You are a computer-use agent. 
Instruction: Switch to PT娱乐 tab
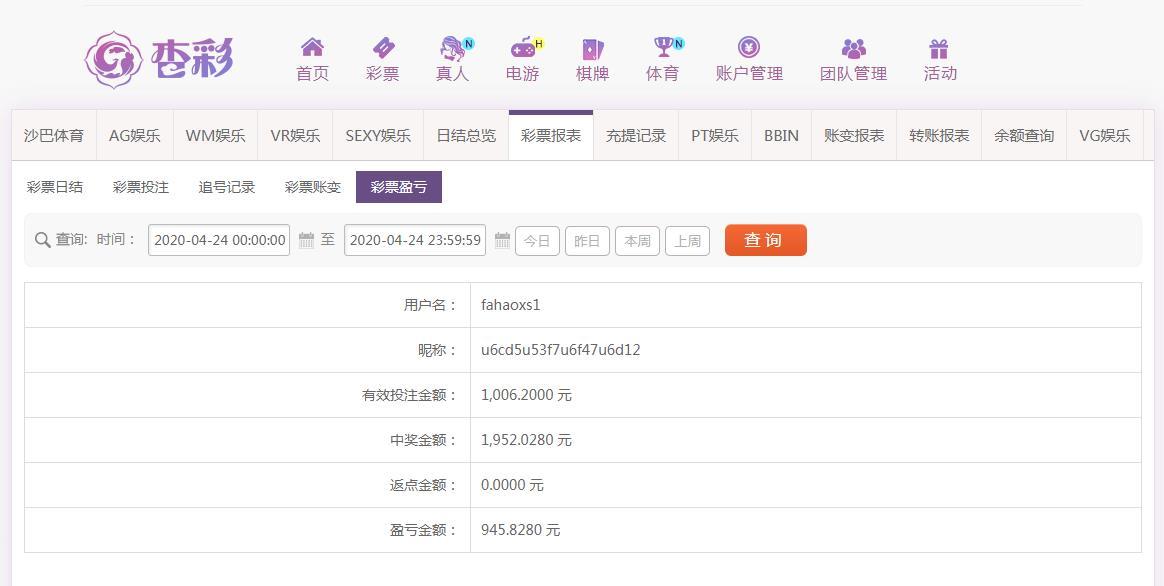pyautogui.click(x=715, y=136)
